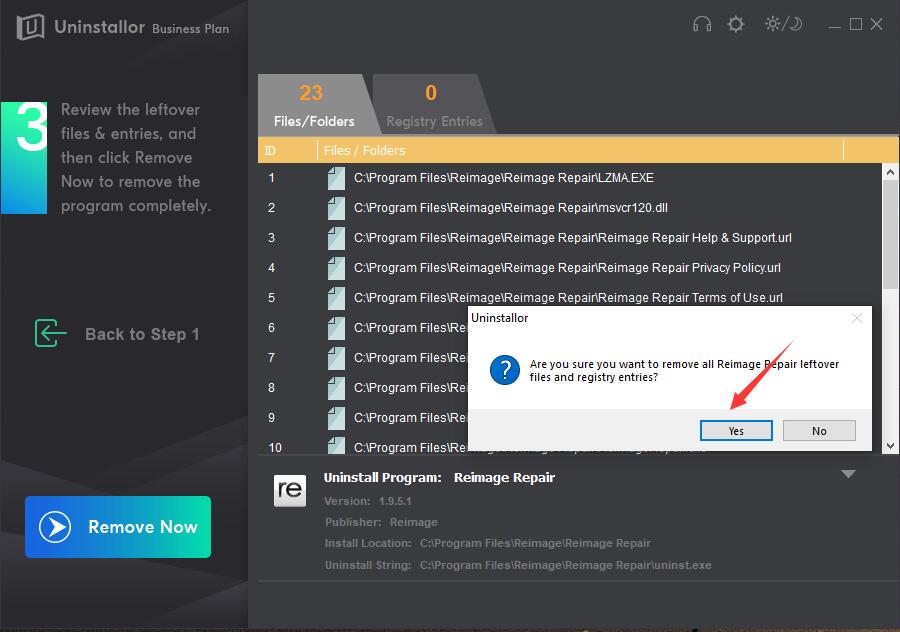Image resolution: width=900 pixels, height=632 pixels.
Task: Click the Files / Folders column header
Action: click(580, 150)
